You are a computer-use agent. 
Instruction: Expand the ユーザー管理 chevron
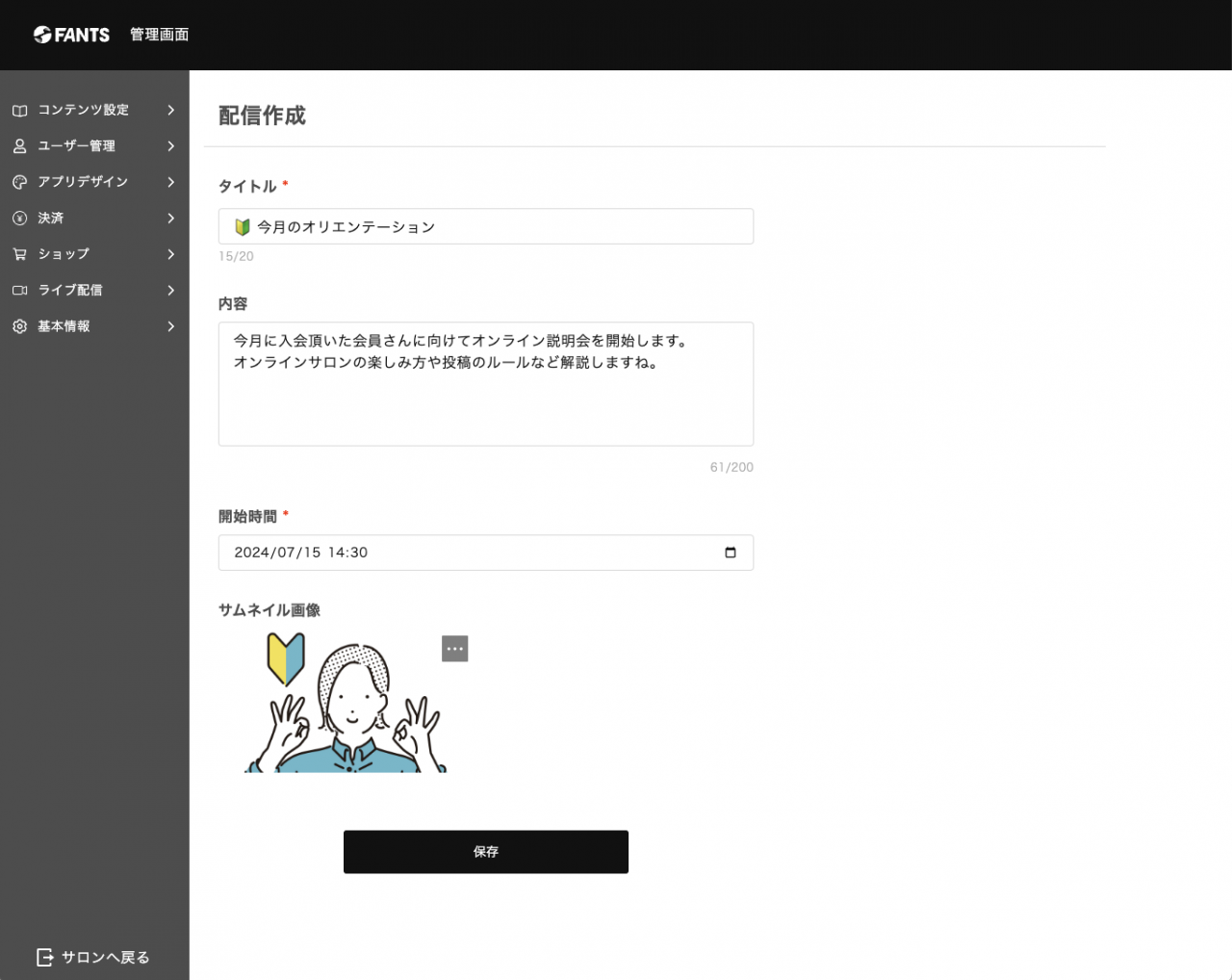point(170,146)
